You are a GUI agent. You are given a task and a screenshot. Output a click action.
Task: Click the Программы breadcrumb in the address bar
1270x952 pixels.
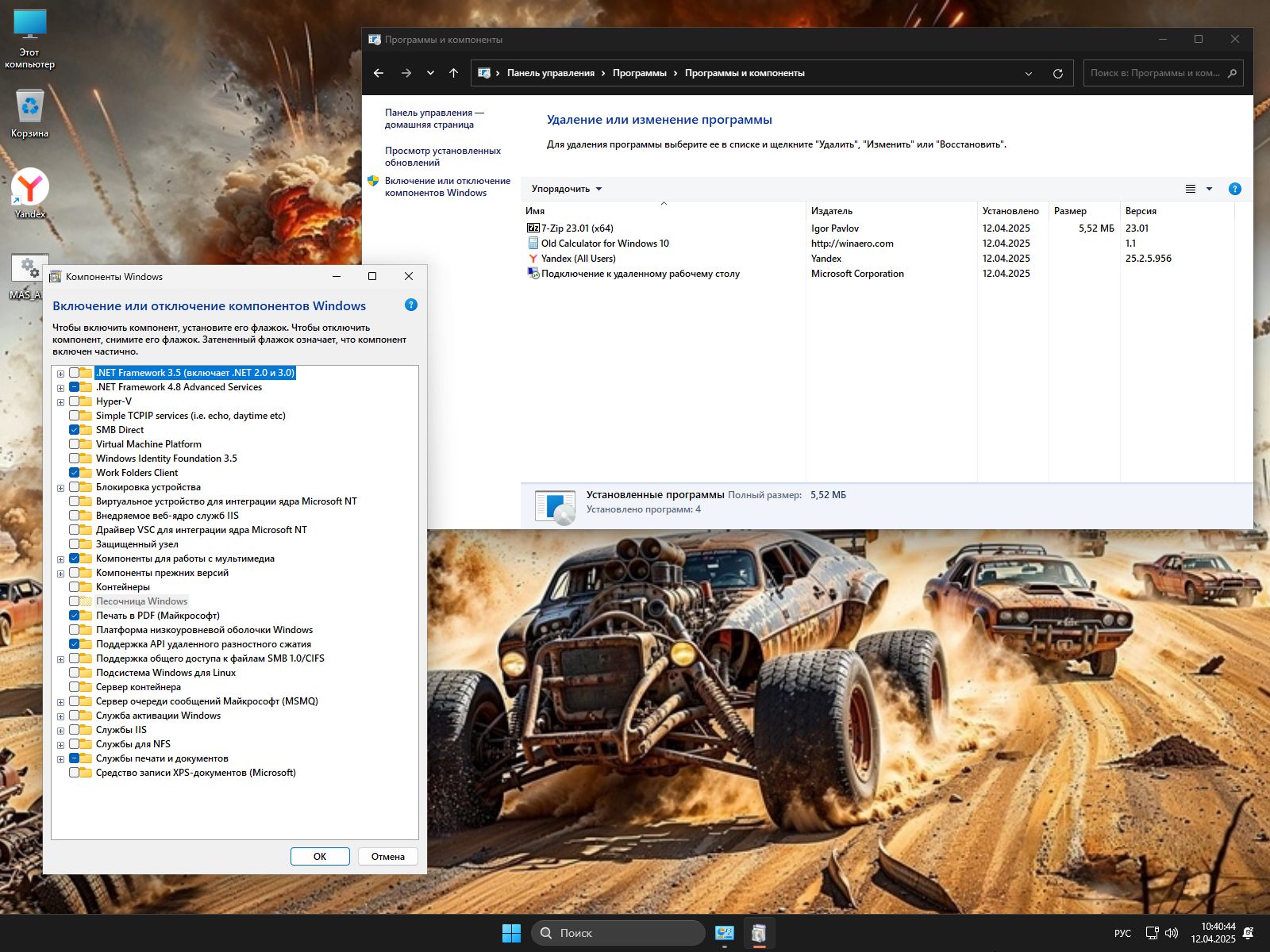tap(639, 73)
